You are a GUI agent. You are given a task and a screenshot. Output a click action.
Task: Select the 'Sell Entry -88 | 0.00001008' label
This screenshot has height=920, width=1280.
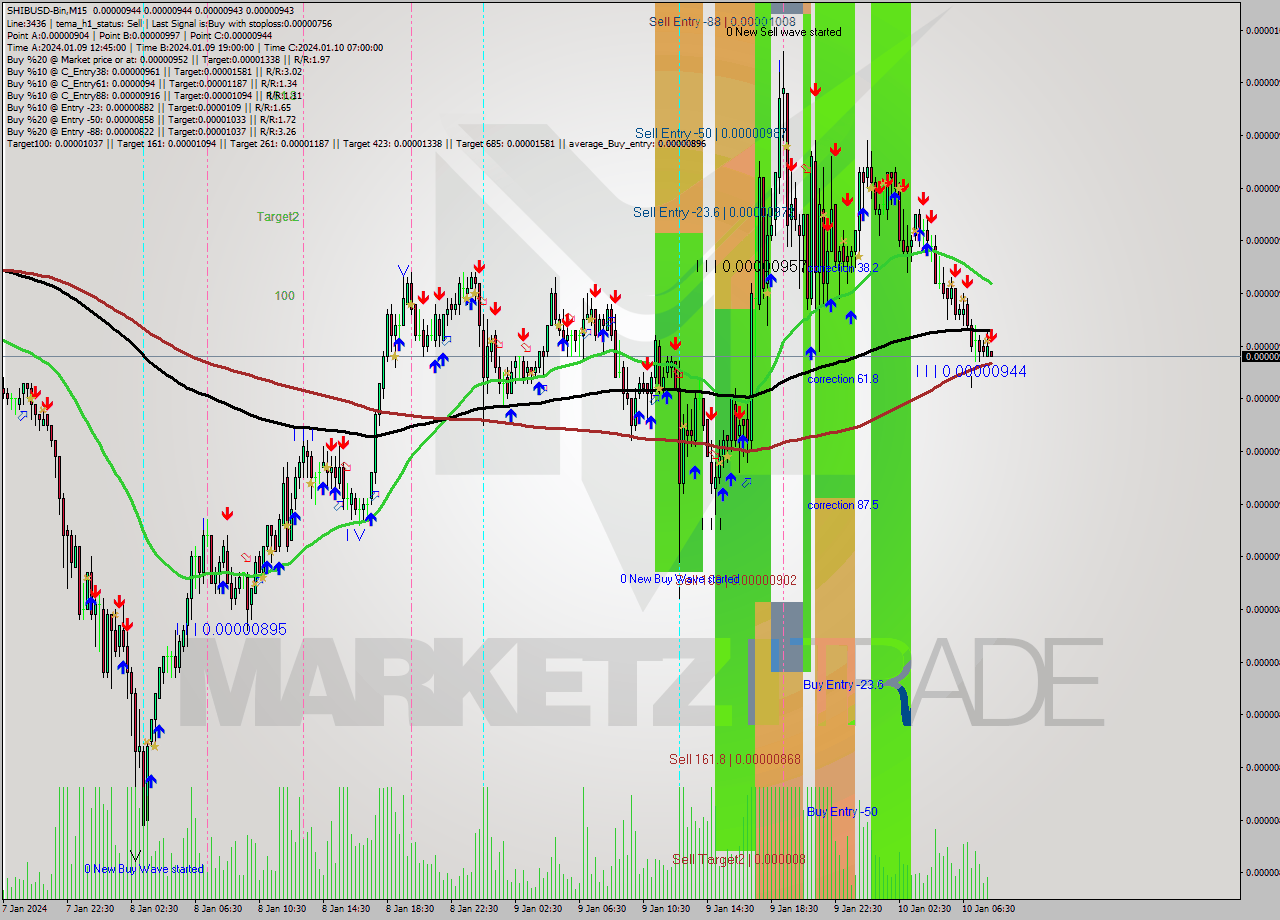[x=722, y=21]
